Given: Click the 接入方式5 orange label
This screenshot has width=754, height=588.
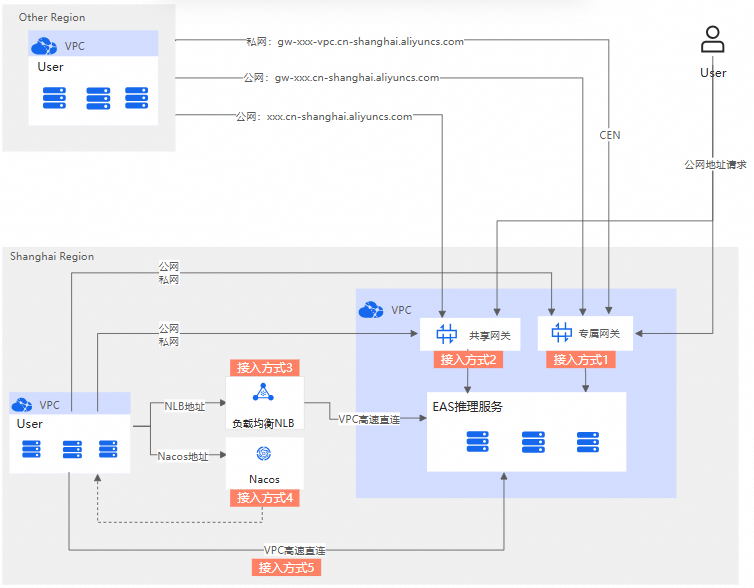Looking at the screenshot, I should click(286, 567).
